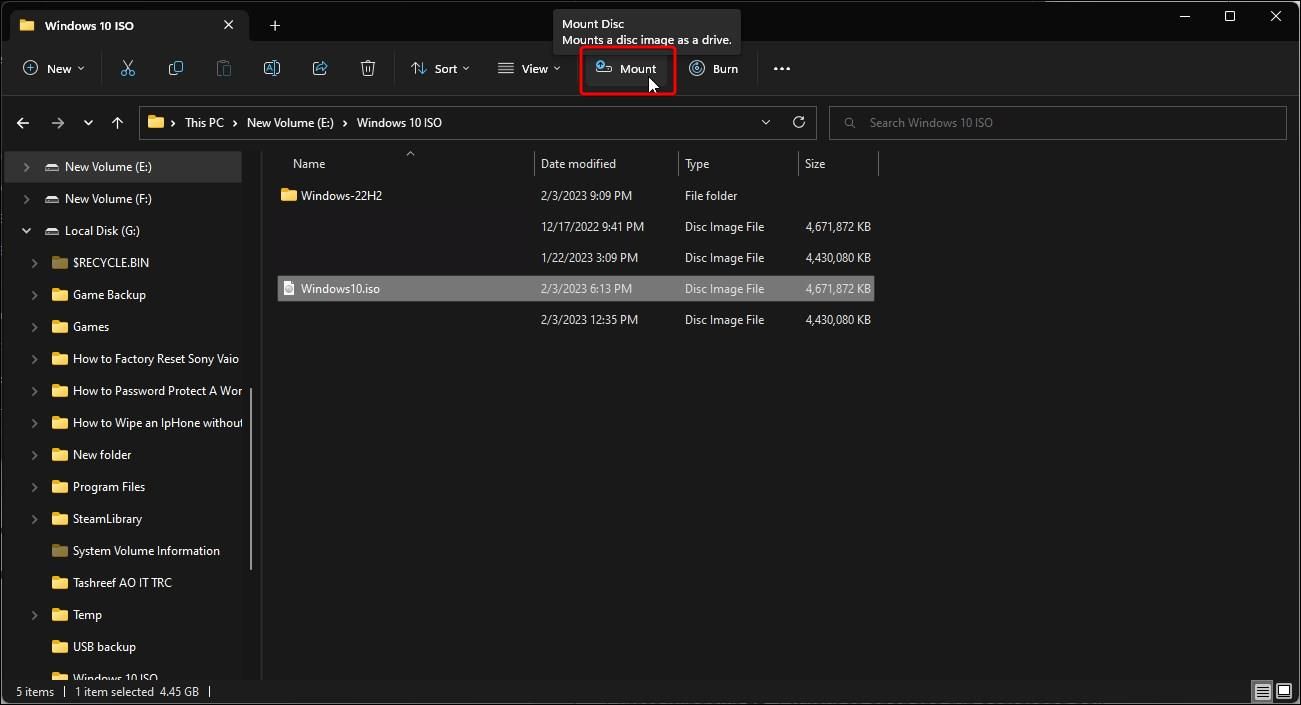Click the Delete trash icon
The width and height of the screenshot is (1301, 705).
368,68
